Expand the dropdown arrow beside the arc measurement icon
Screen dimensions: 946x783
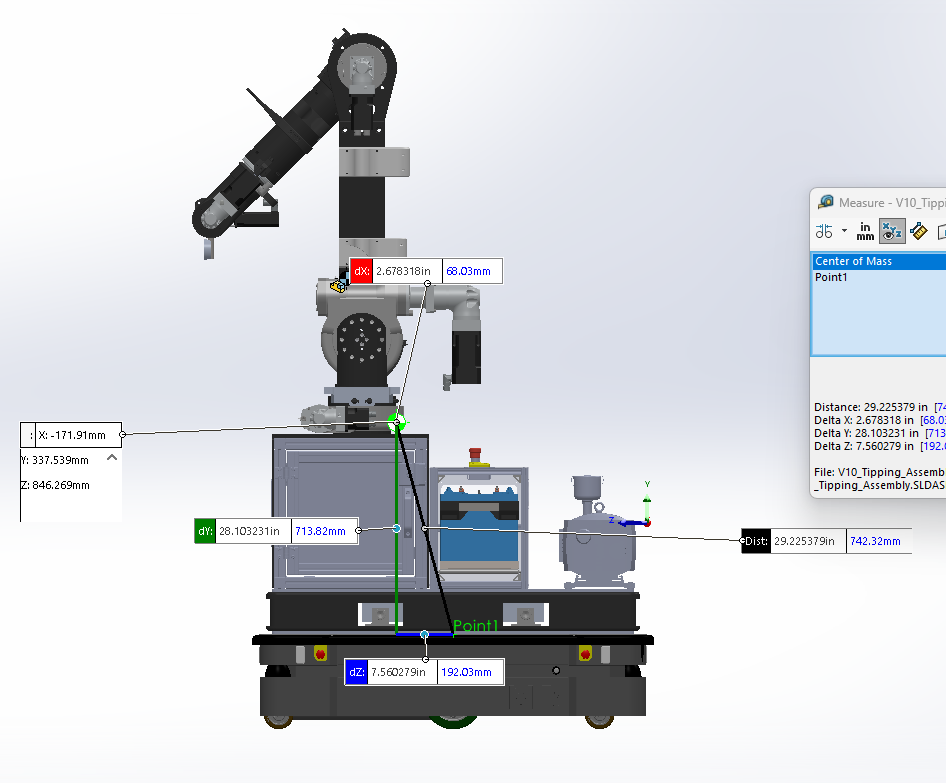coord(845,231)
